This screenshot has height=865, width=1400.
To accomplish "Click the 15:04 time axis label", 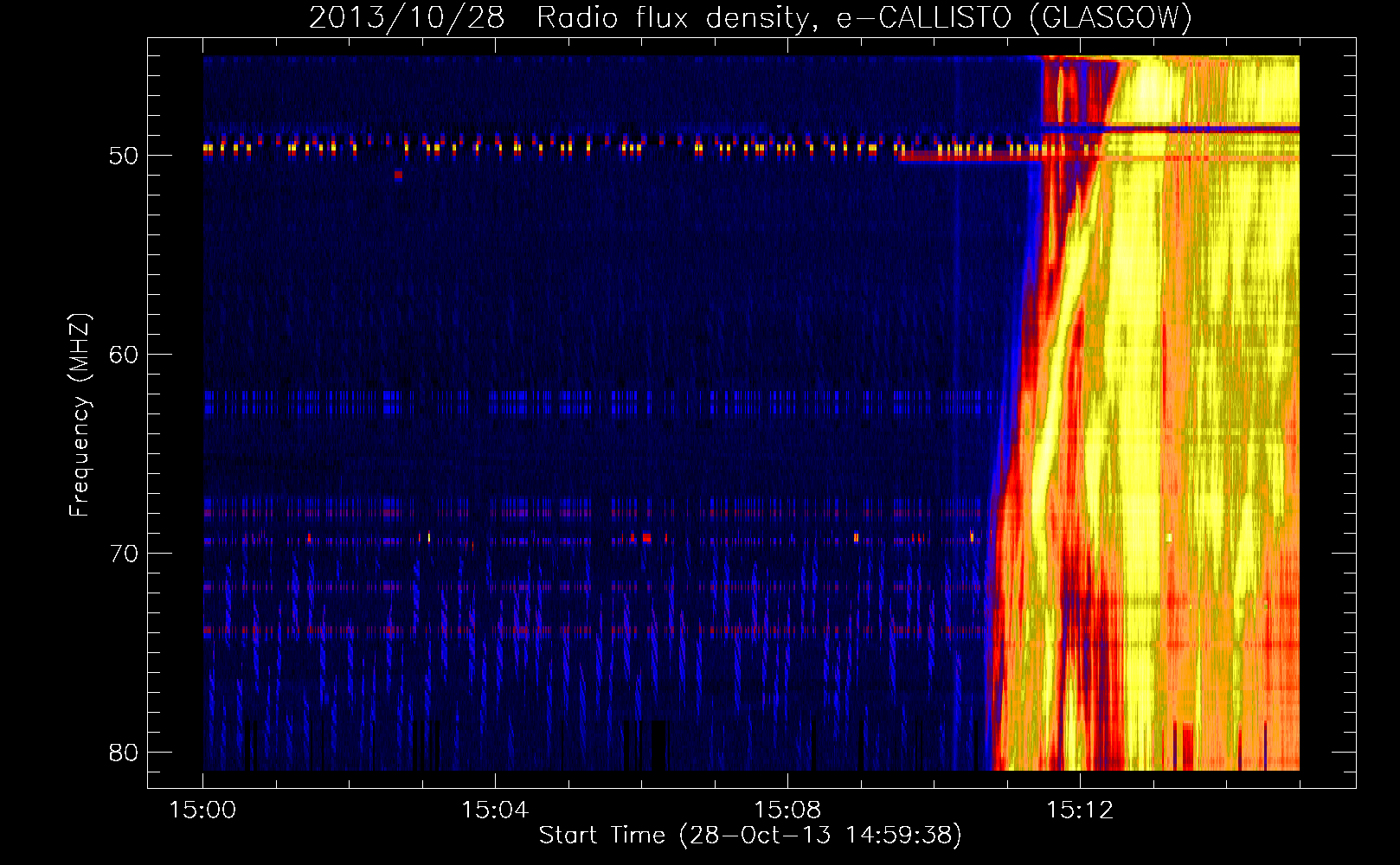I will pyautogui.click(x=495, y=811).
